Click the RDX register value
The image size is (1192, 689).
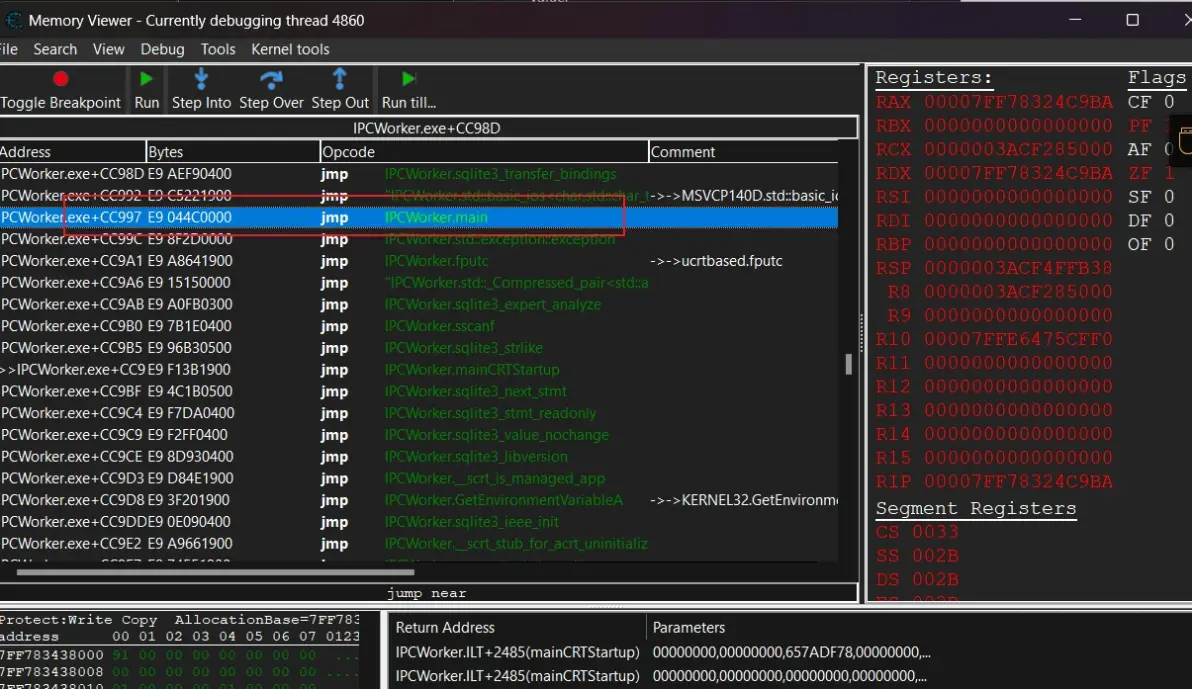point(1018,173)
